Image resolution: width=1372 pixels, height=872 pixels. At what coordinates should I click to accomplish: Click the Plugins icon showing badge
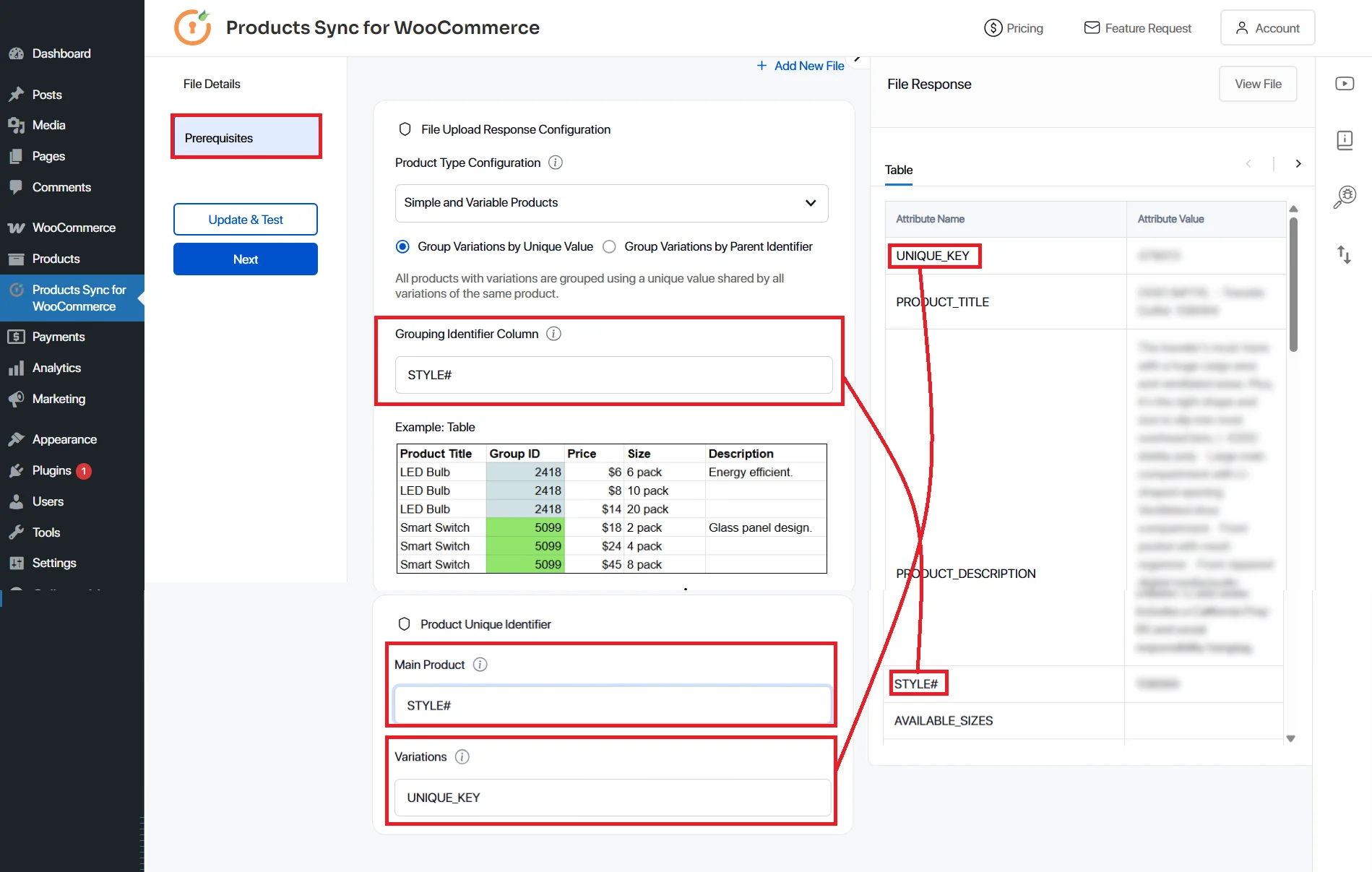(x=17, y=470)
